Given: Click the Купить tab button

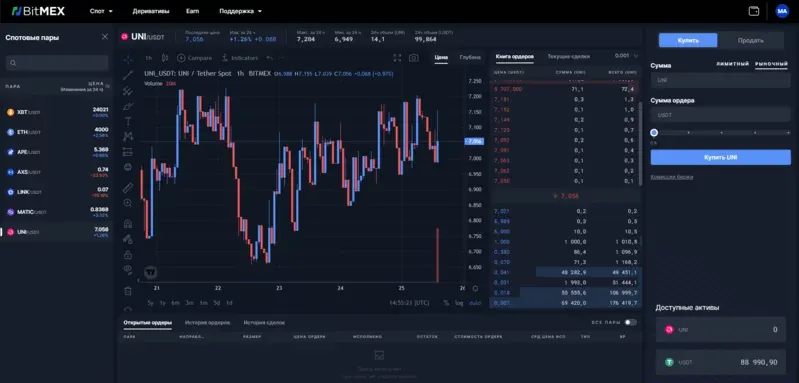Looking at the screenshot, I should point(688,40).
